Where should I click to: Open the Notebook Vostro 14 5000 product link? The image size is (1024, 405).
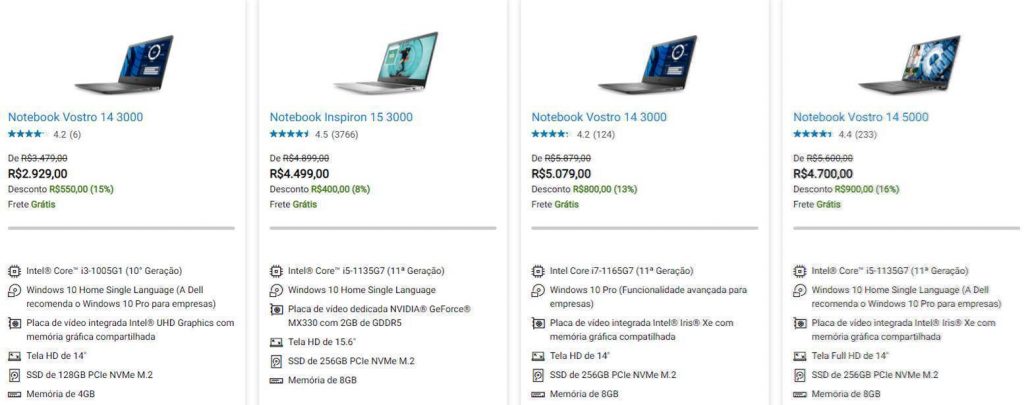[861, 117]
